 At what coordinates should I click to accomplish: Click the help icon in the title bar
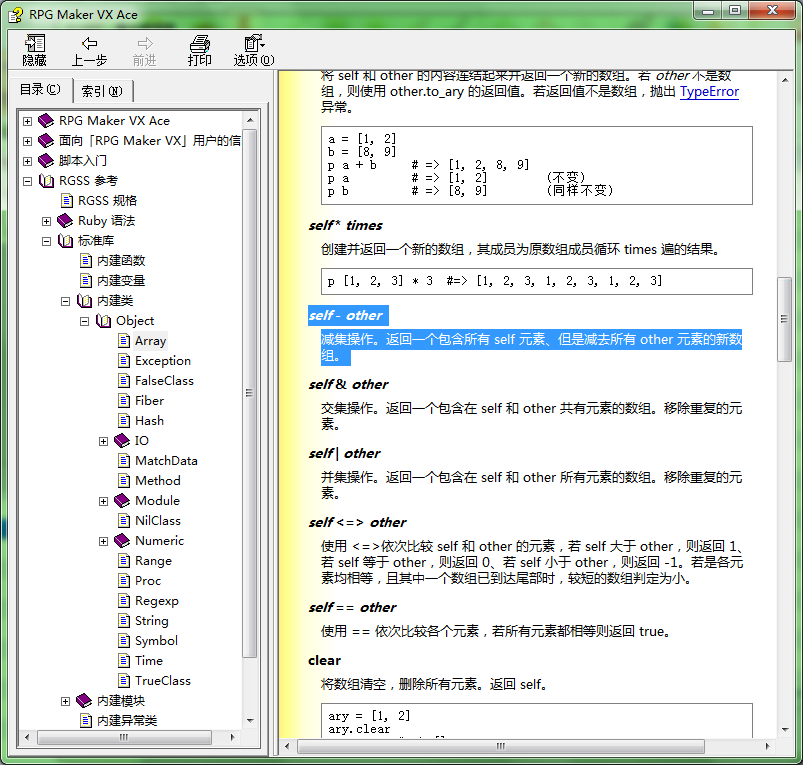click(15, 15)
